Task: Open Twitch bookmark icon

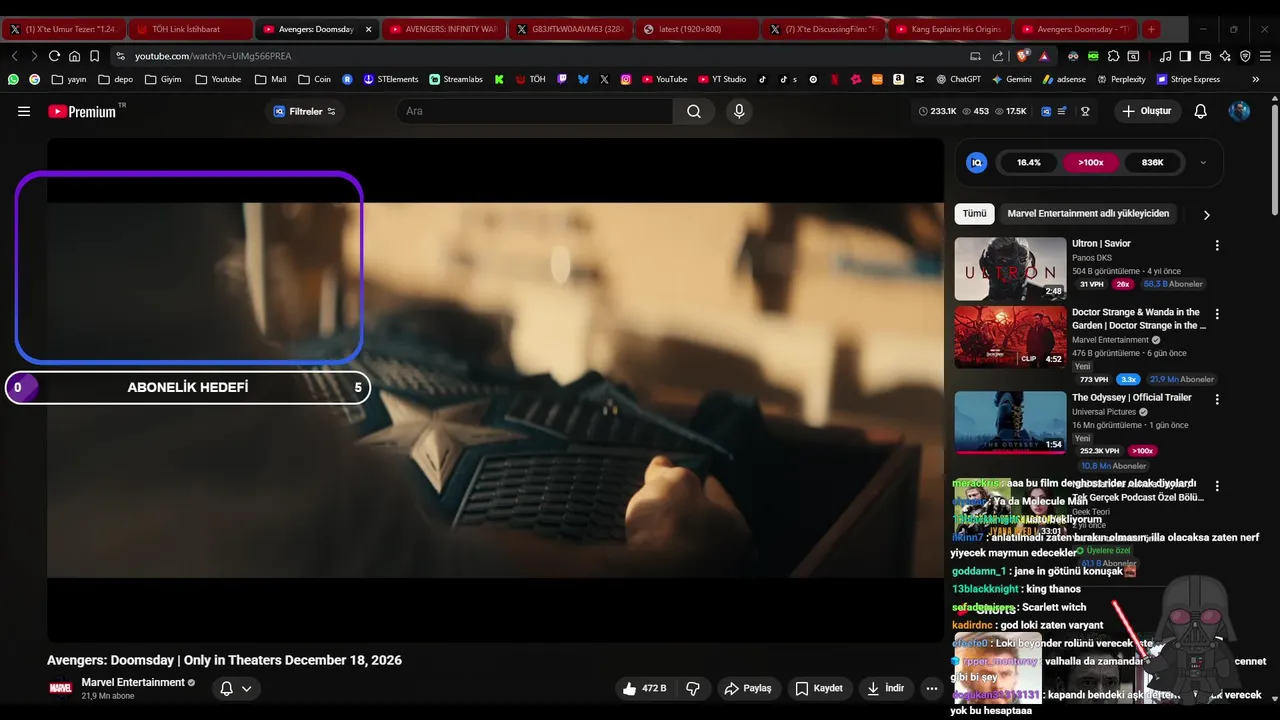Action: pos(562,79)
